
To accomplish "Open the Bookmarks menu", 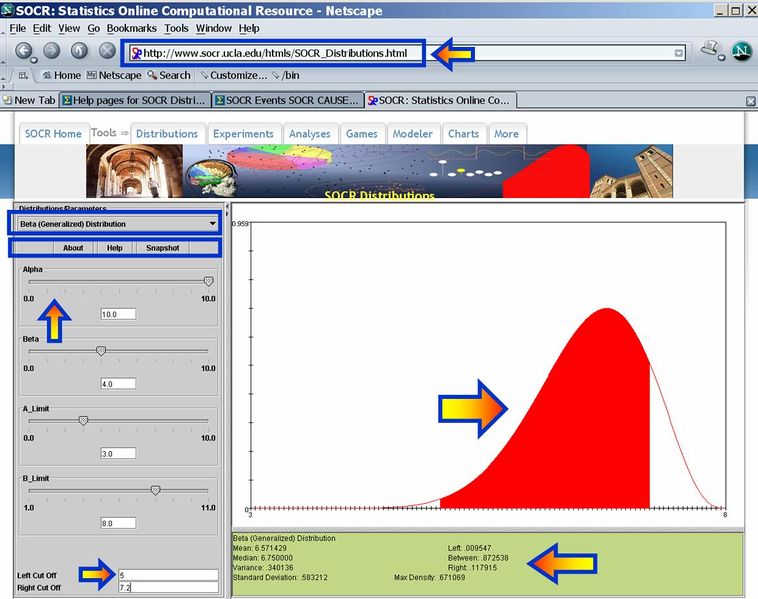I will pyautogui.click(x=131, y=29).
